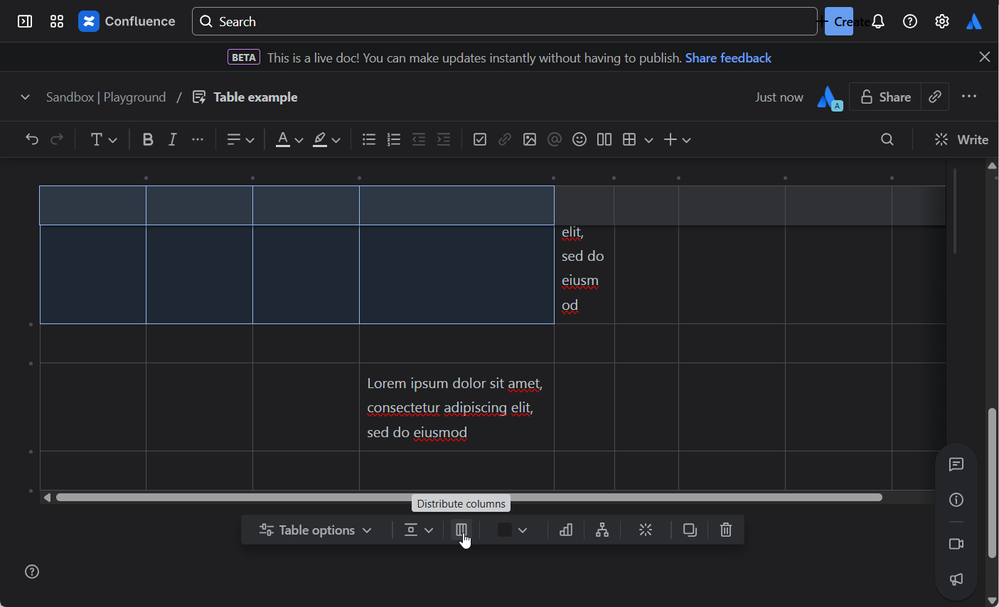Click the Share button
Screen dimensions: 999x607
click(x=884, y=97)
